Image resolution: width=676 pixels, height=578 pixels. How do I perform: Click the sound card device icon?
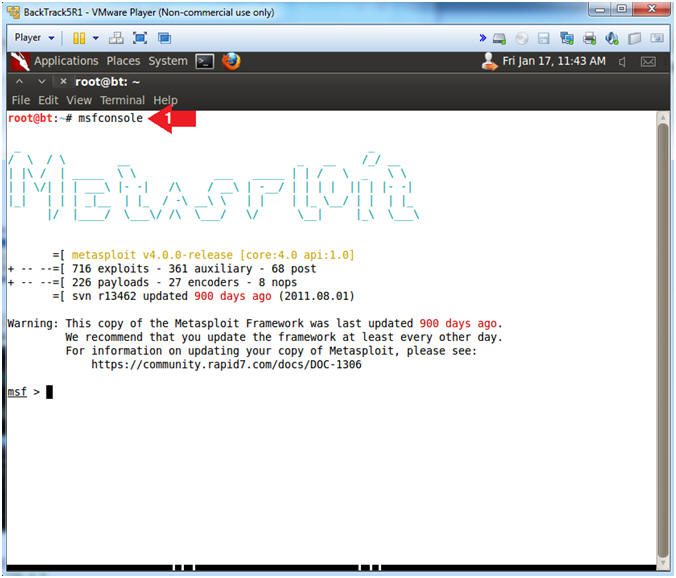pos(612,39)
